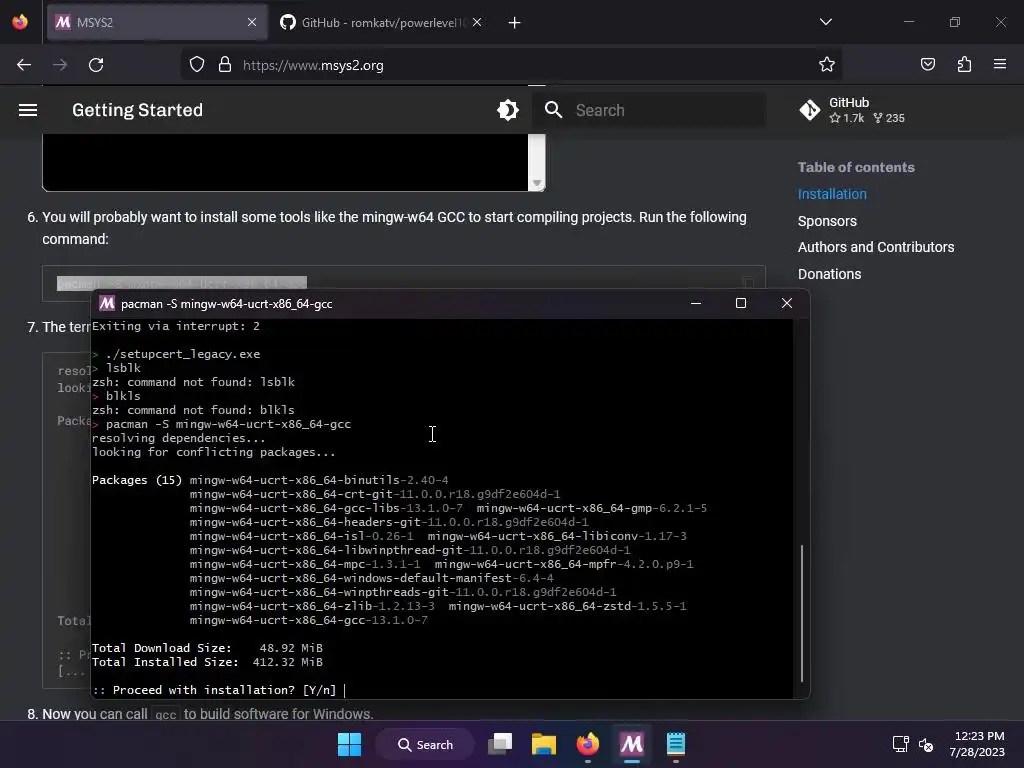Open the Windows Start menu
The width and height of the screenshot is (1024, 768).
click(x=349, y=744)
